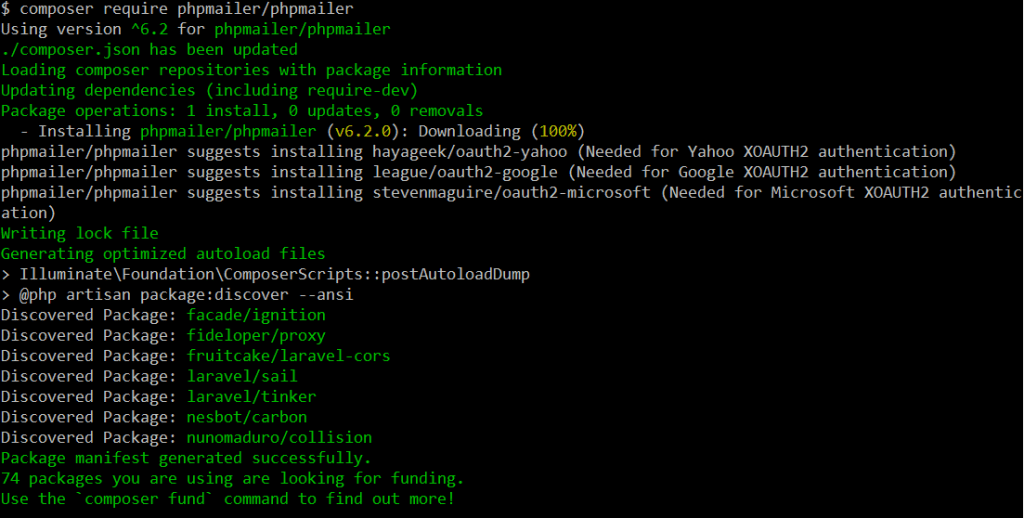Click 'Loading composer repositories with package information'
The width and height of the screenshot is (1024, 518).
251,70
